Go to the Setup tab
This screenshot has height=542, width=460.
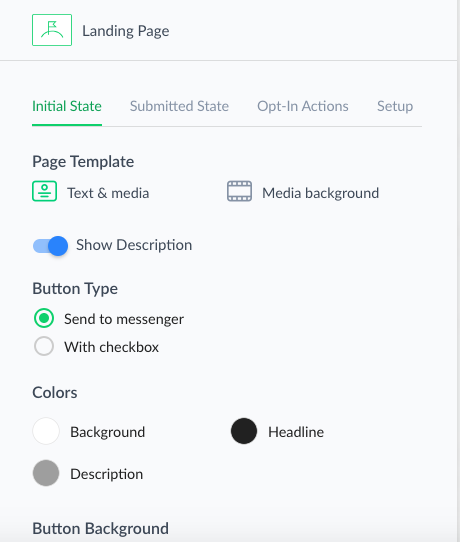[395, 106]
